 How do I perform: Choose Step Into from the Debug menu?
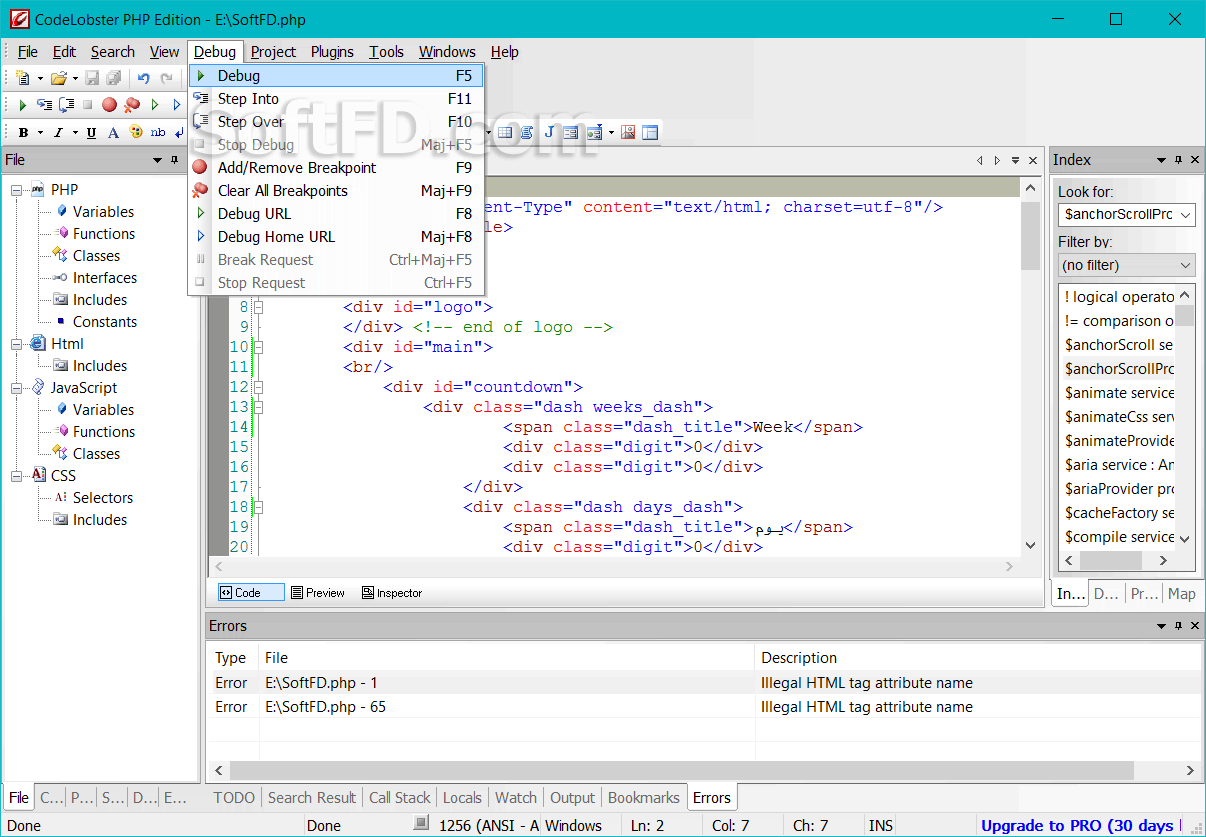tap(336, 99)
